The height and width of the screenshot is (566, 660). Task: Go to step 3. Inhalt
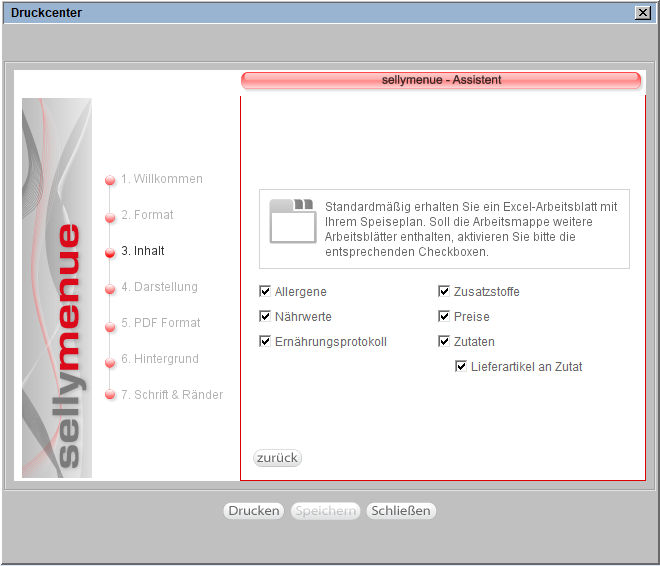coord(143,251)
